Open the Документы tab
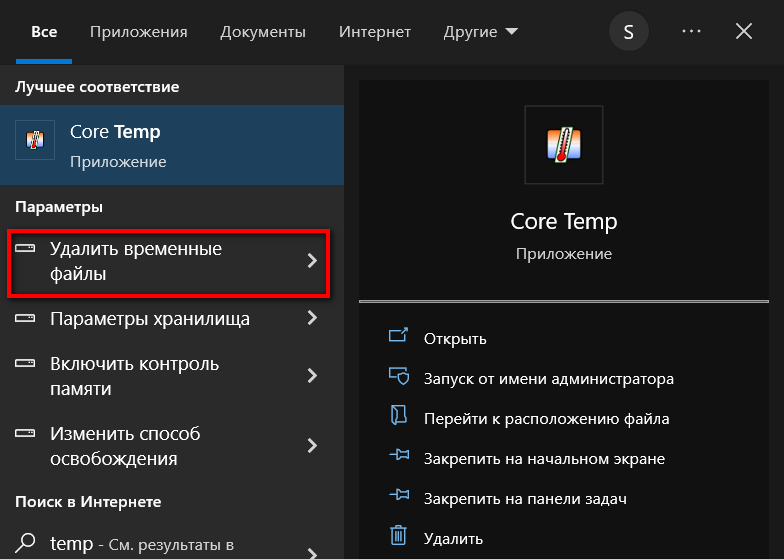 pyautogui.click(x=262, y=32)
